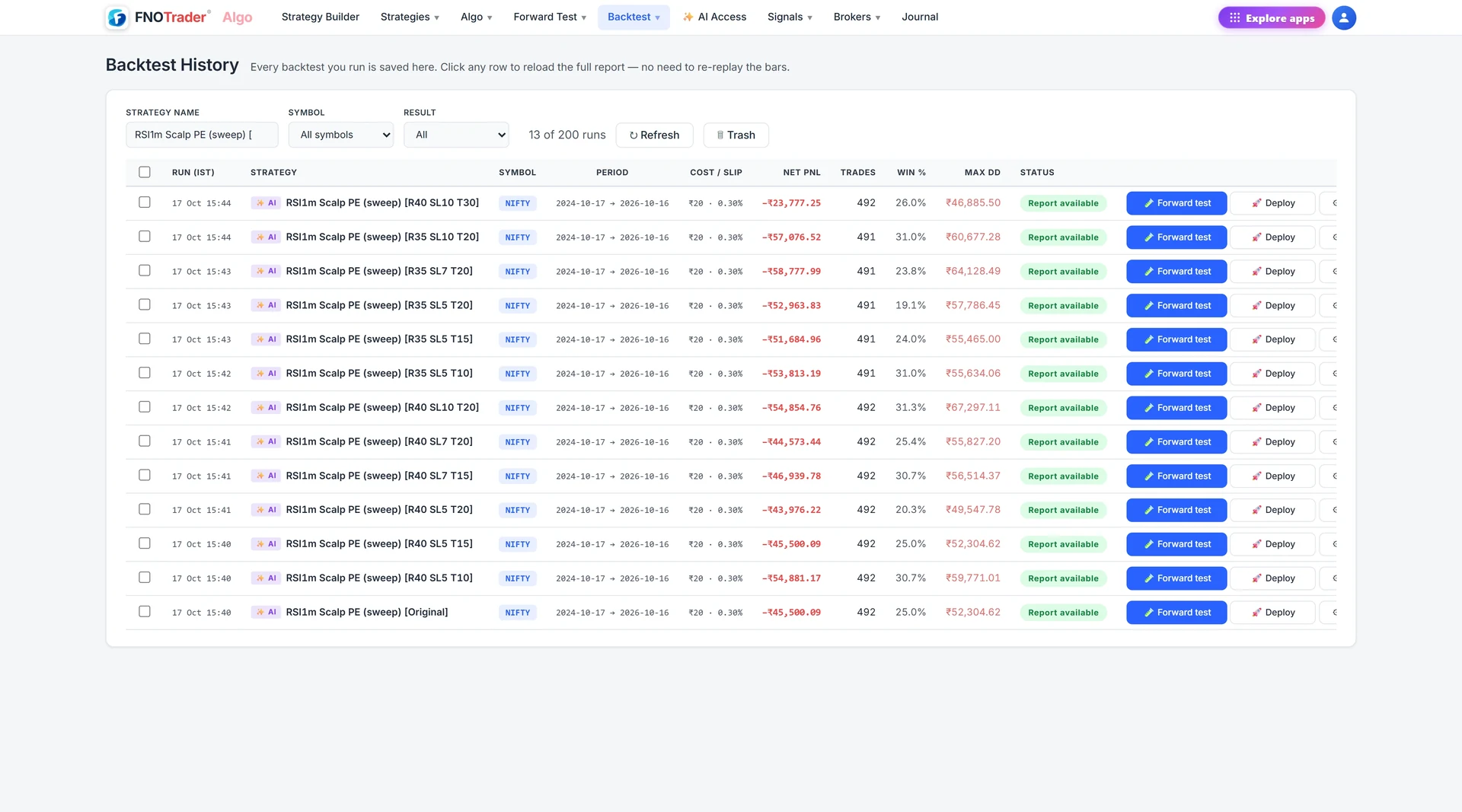
Task: Click the NIFTY symbol tag on the [R35 SL7 T20] row
Action: click(x=517, y=272)
